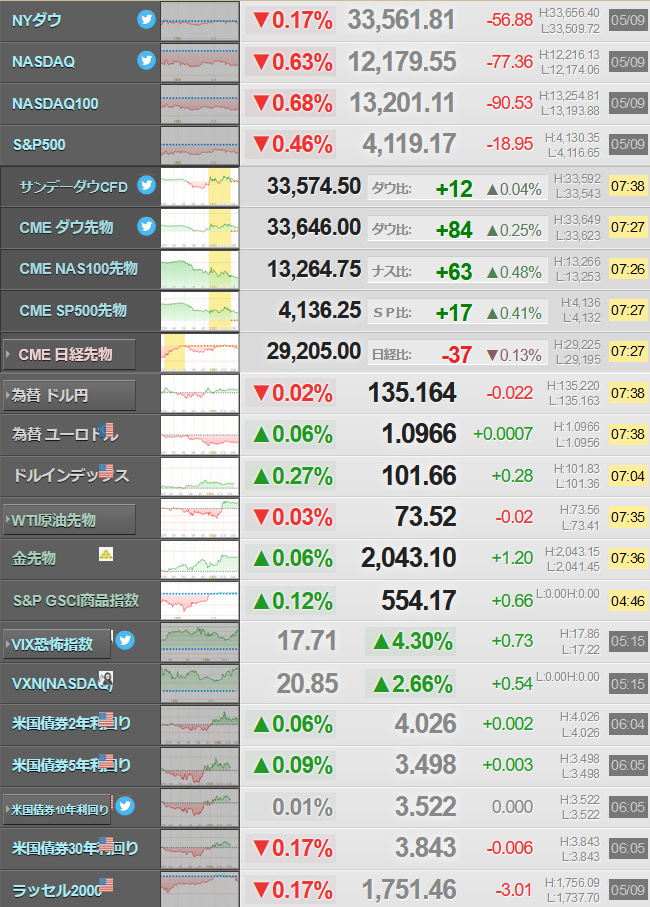
Task: Click the US flag icon on 米国債券30年利回り
Action: click(106, 844)
